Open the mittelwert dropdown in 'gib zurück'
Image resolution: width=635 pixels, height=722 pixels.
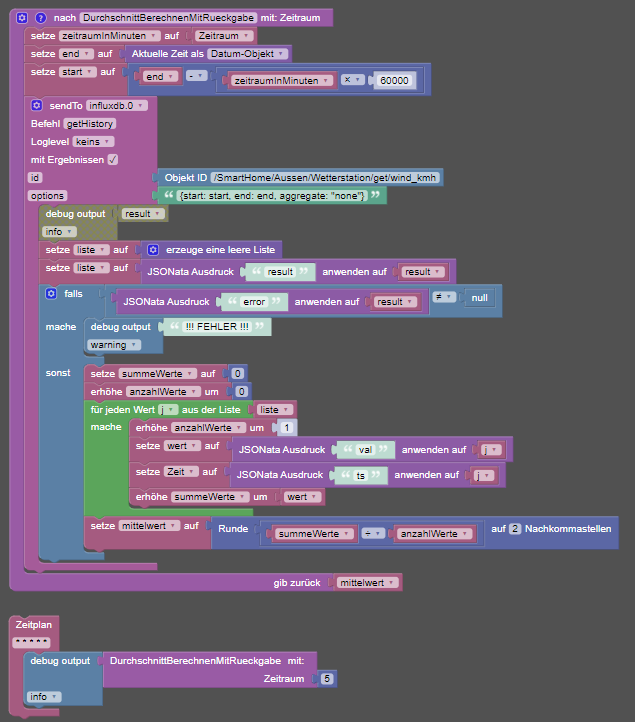point(367,582)
